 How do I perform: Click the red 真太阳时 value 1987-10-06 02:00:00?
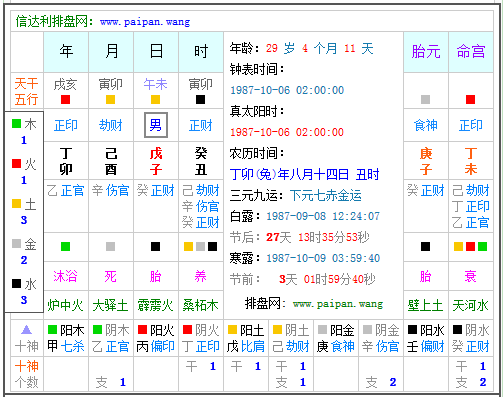[287, 132]
